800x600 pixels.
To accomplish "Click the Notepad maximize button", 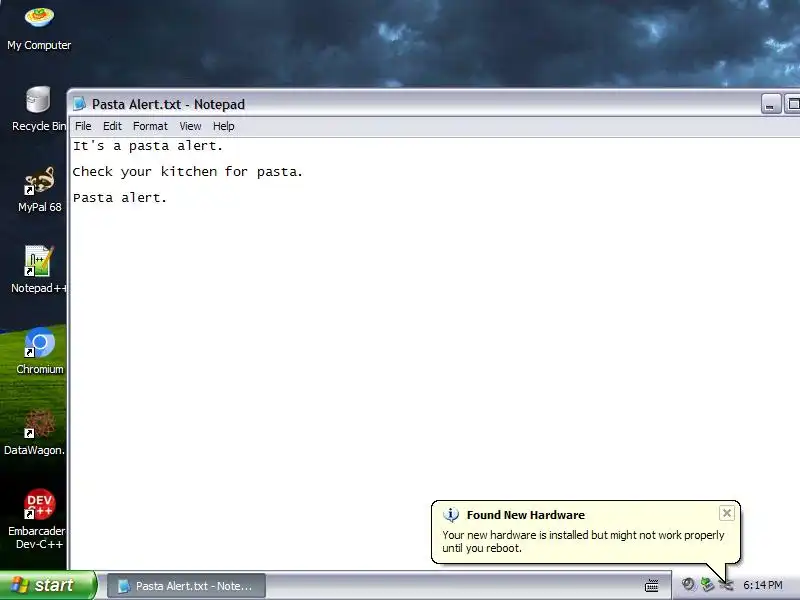I will [792, 104].
